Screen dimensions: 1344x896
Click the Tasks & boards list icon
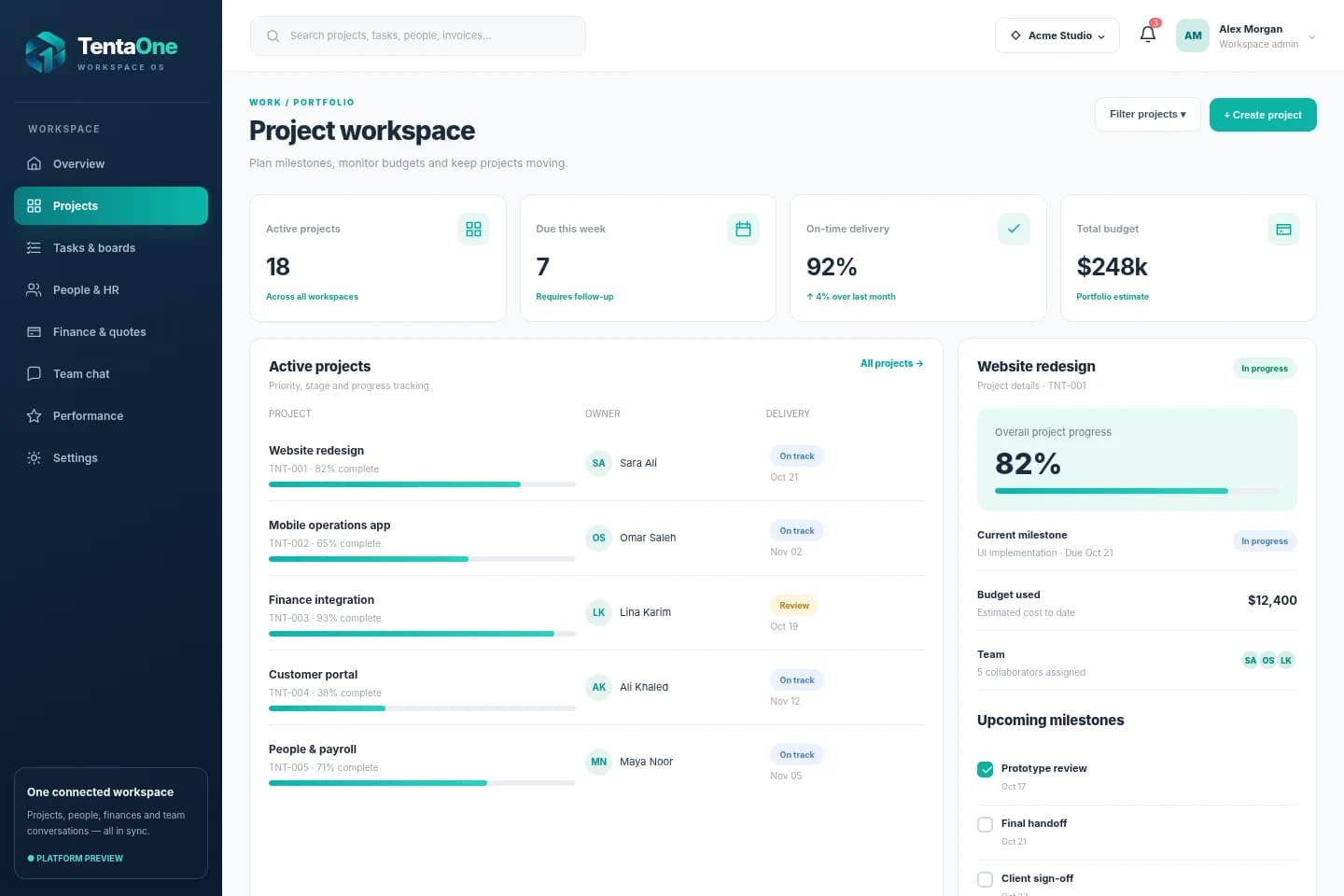35,247
